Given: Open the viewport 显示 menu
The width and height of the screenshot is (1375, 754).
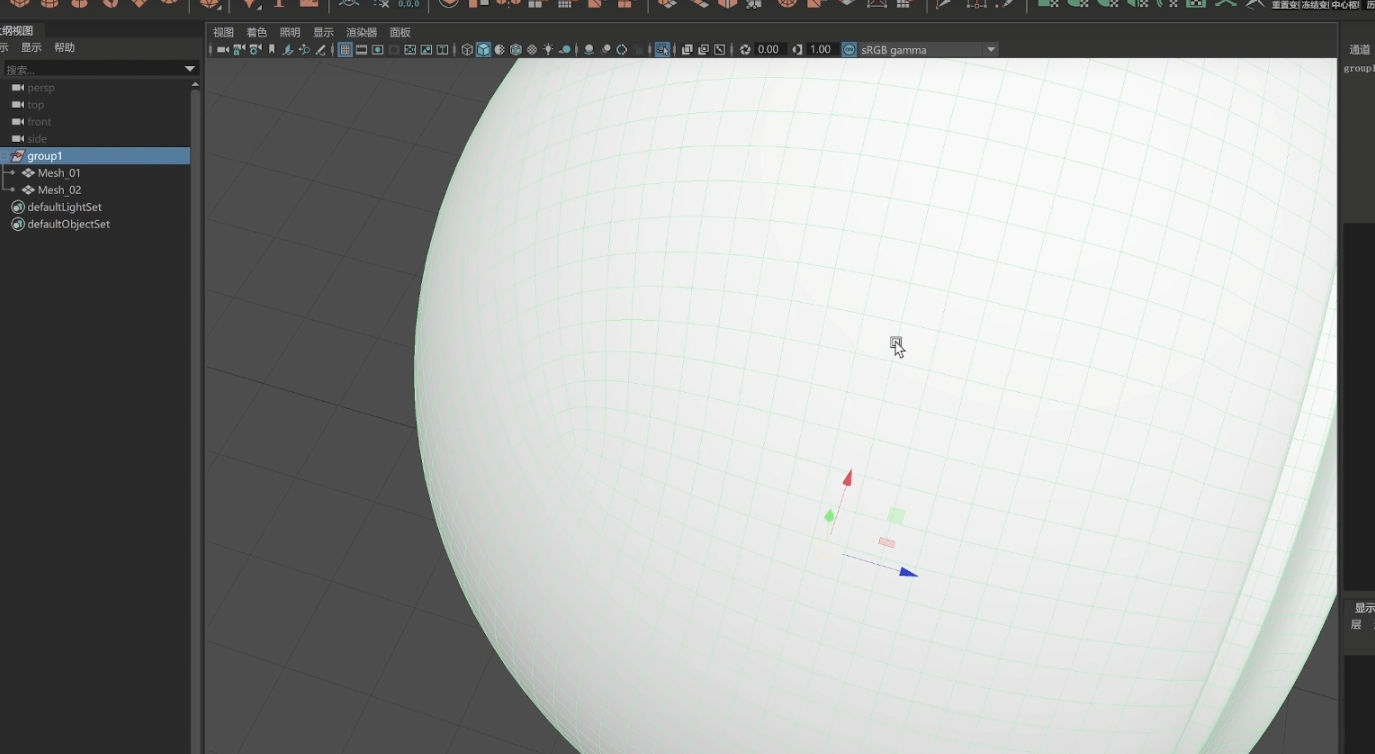Looking at the screenshot, I should pos(323,32).
